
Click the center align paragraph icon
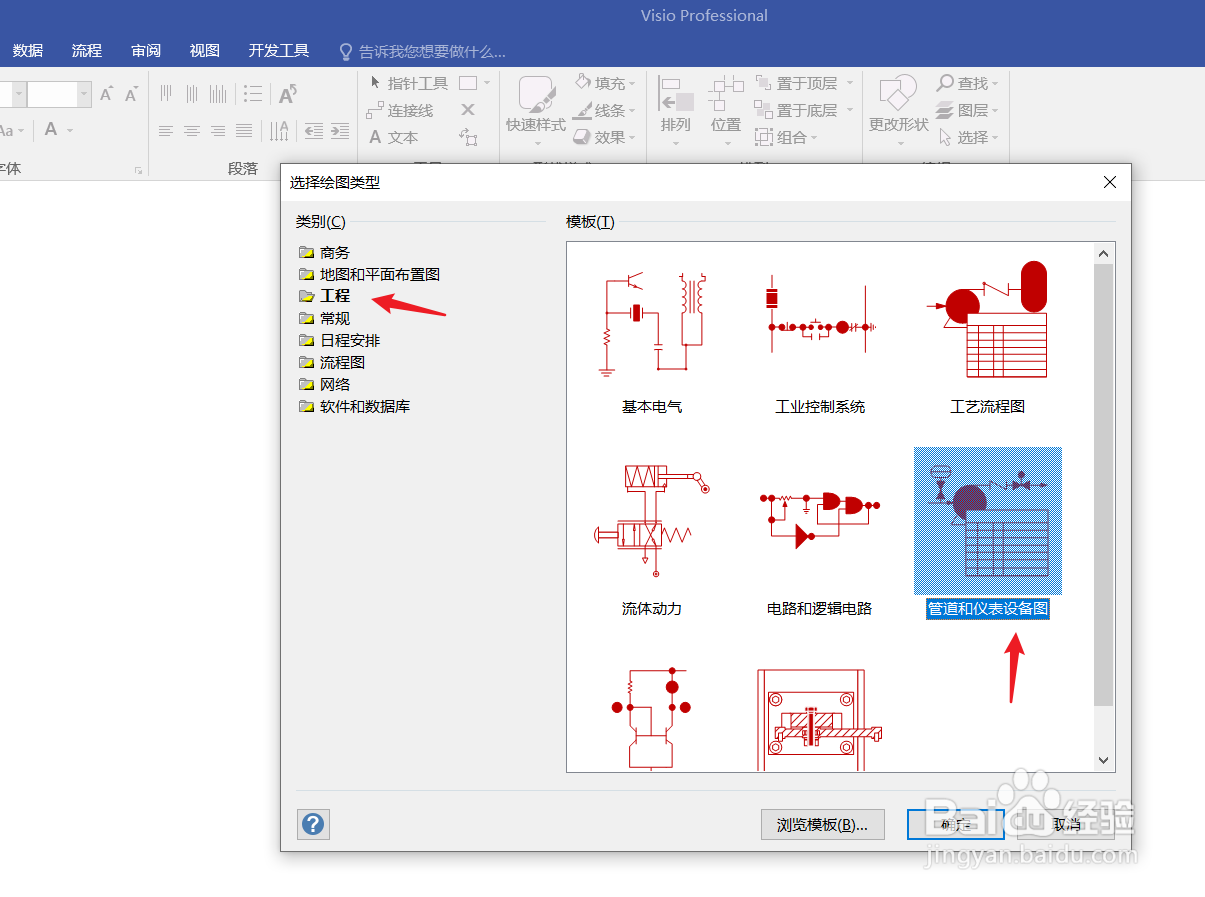[191, 131]
